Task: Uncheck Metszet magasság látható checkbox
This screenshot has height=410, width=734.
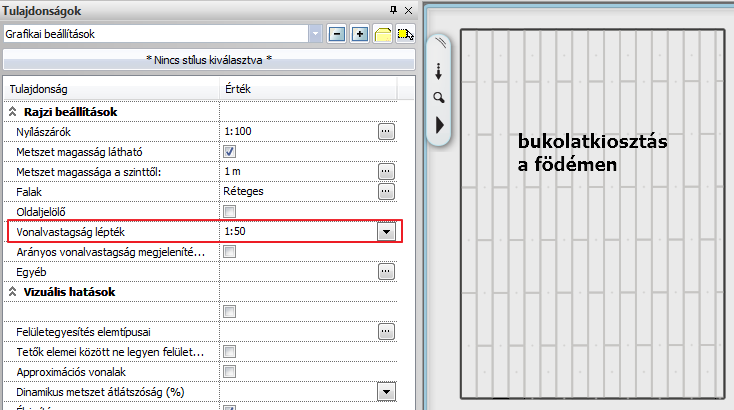Action: pyautogui.click(x=229, y=151)
